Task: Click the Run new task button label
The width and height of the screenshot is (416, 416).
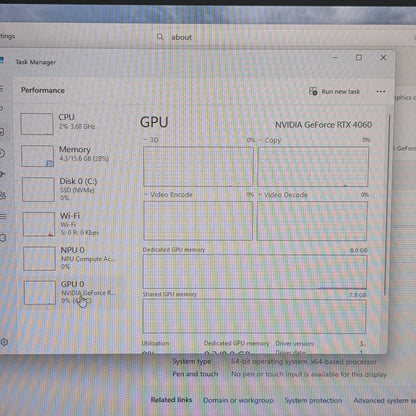Action: (341, 91)
